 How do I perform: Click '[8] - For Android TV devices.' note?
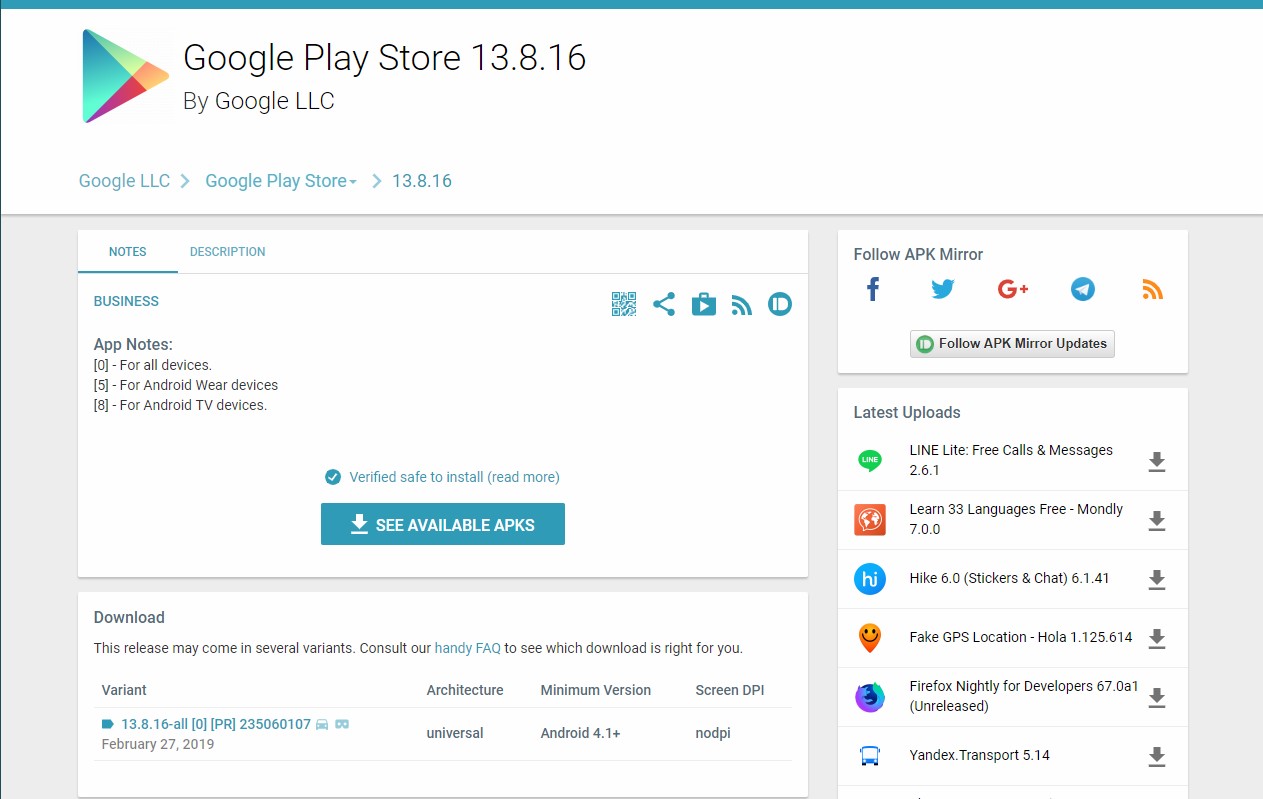click(180, 405)
